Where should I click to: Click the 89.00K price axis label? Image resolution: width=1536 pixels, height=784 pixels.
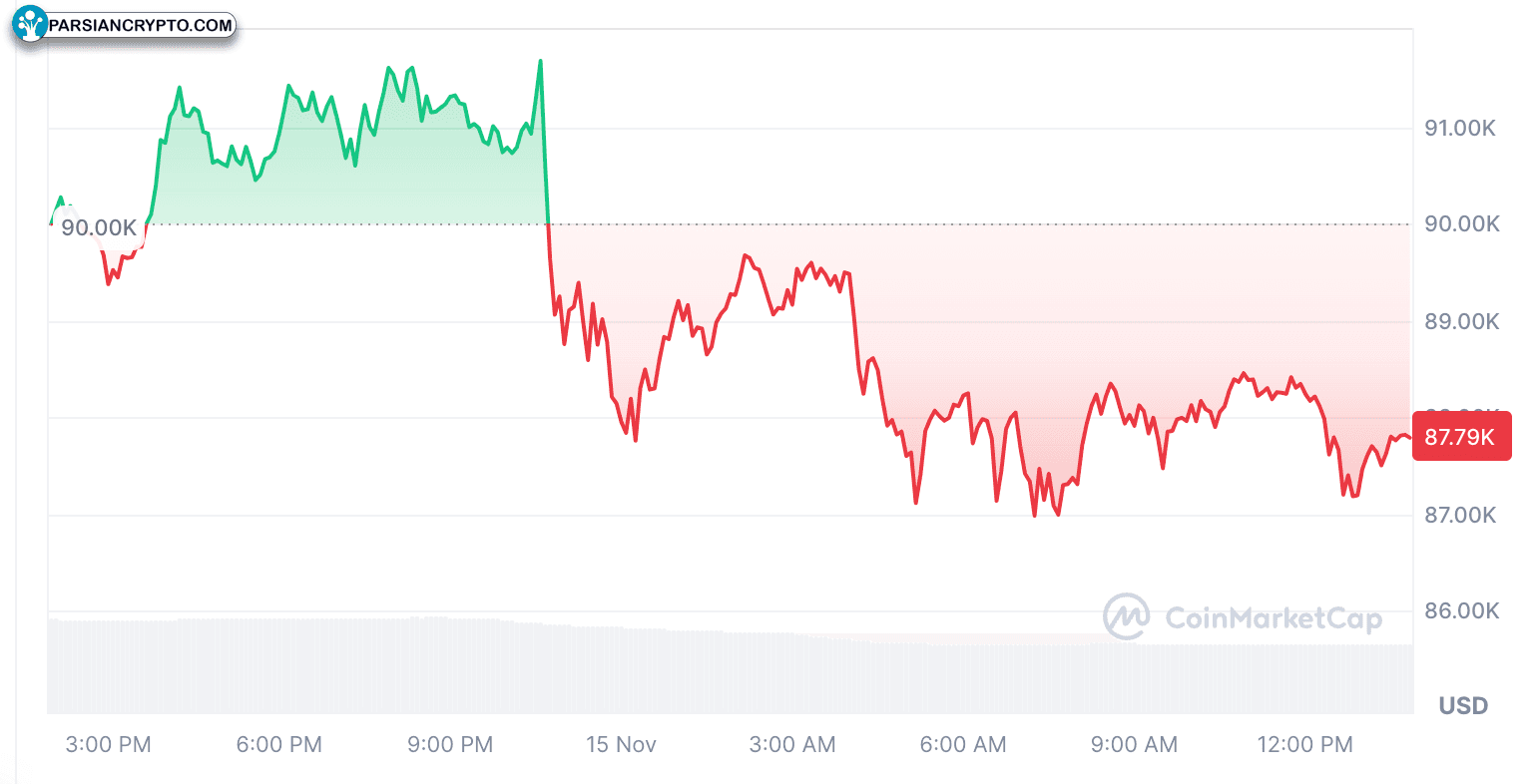pos(1461,321)
